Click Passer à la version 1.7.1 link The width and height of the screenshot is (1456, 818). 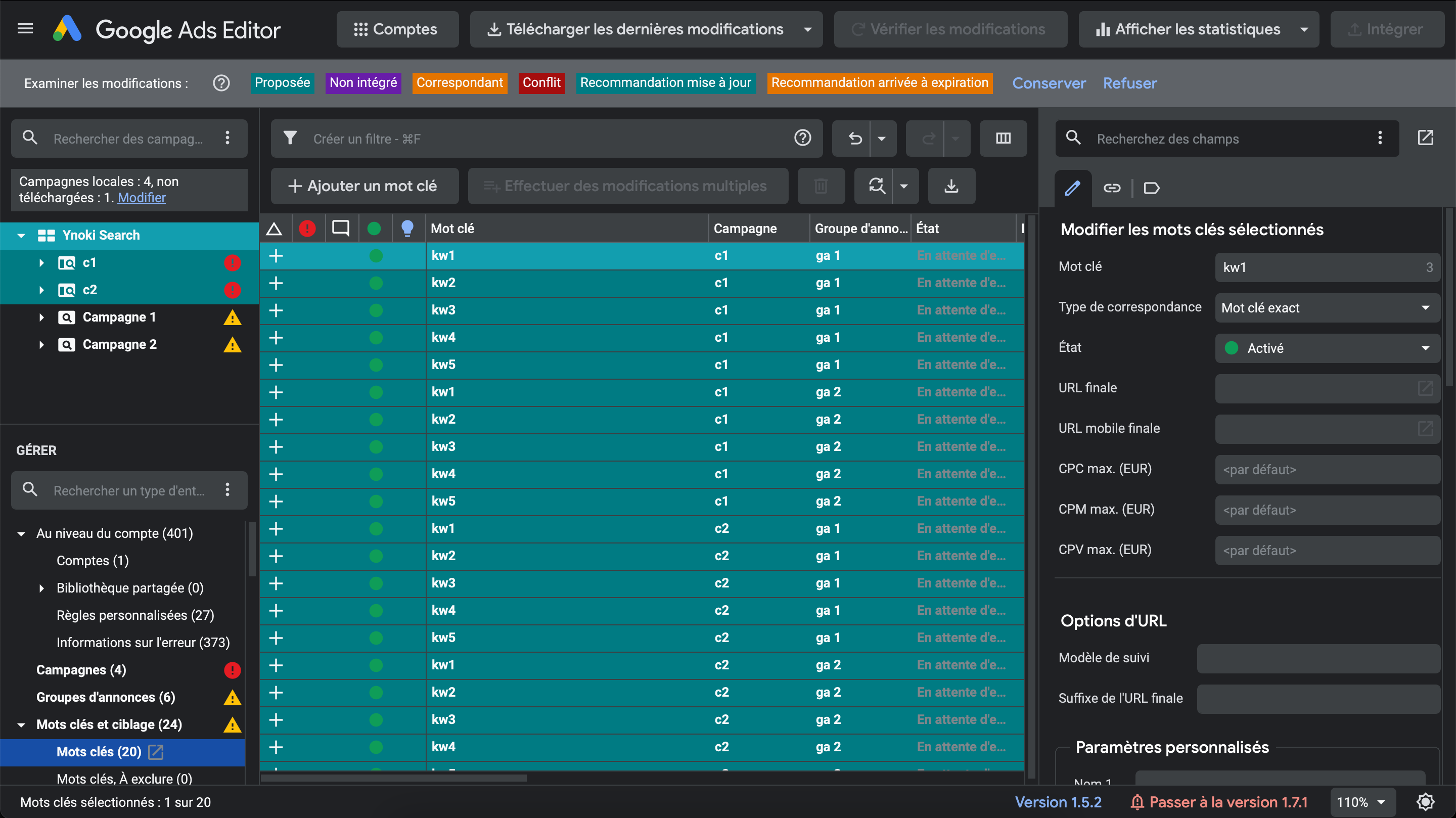pyautogui.click(x=1219, y=802)
